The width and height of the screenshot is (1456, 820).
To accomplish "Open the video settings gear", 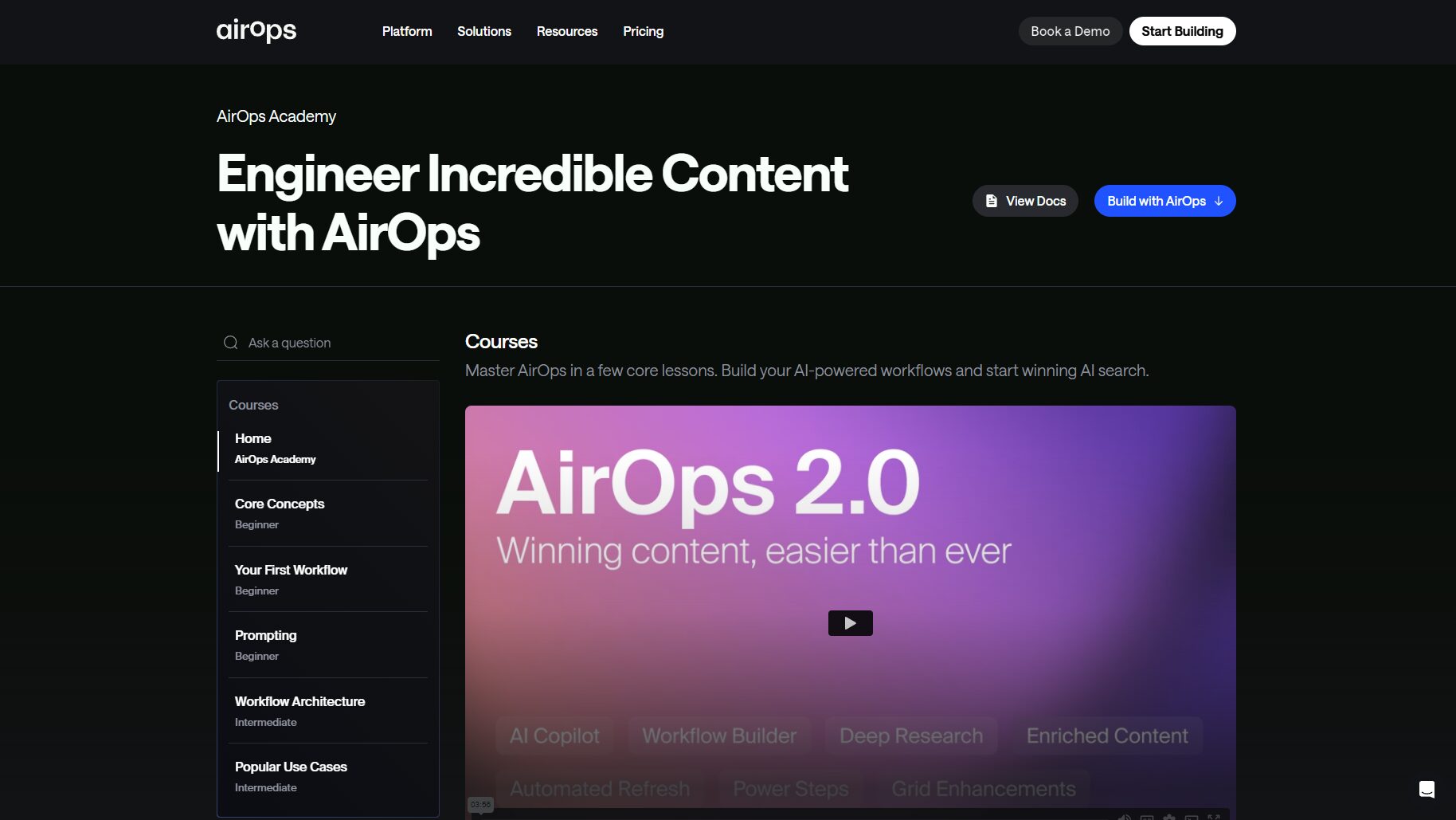I will click(1169, 817).
